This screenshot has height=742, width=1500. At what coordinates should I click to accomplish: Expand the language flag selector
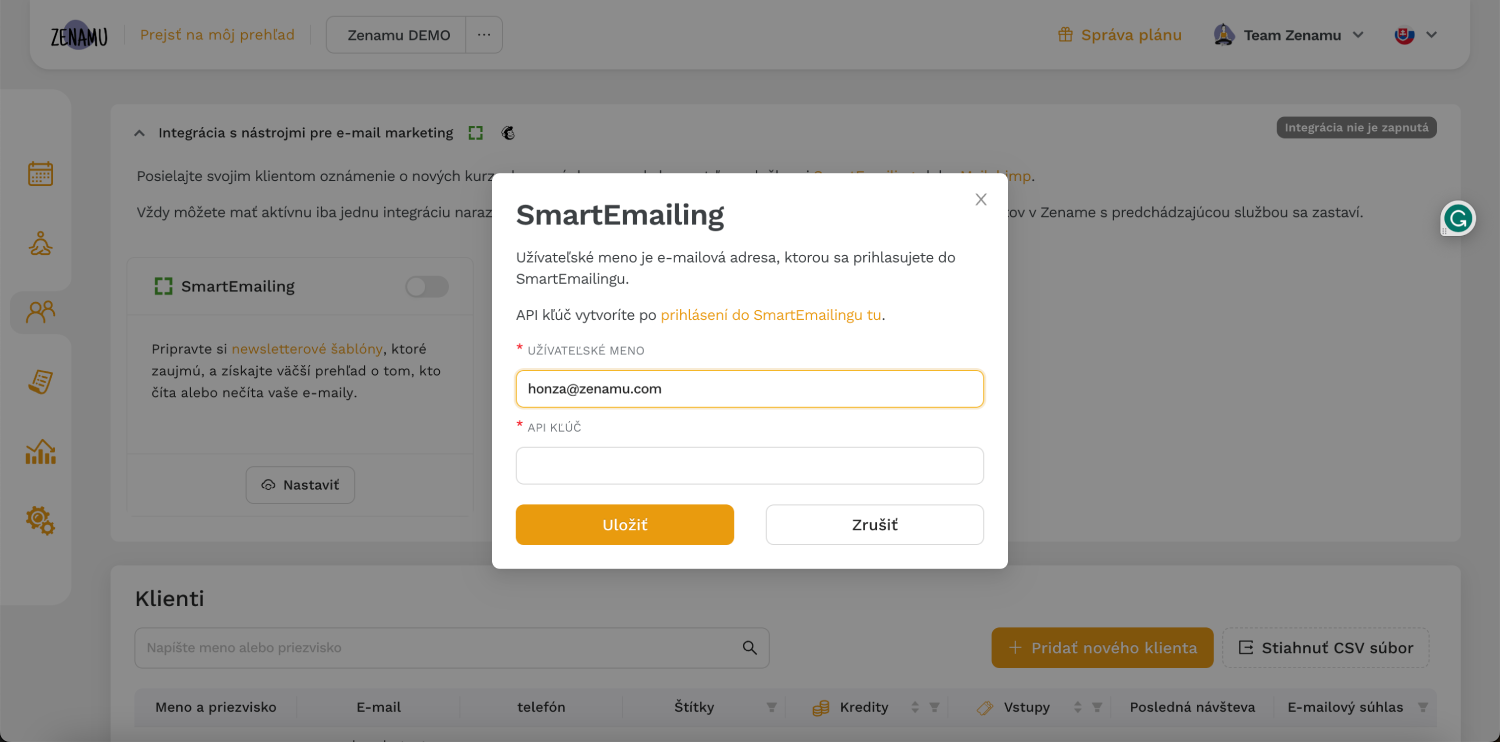coord(1417,35)
